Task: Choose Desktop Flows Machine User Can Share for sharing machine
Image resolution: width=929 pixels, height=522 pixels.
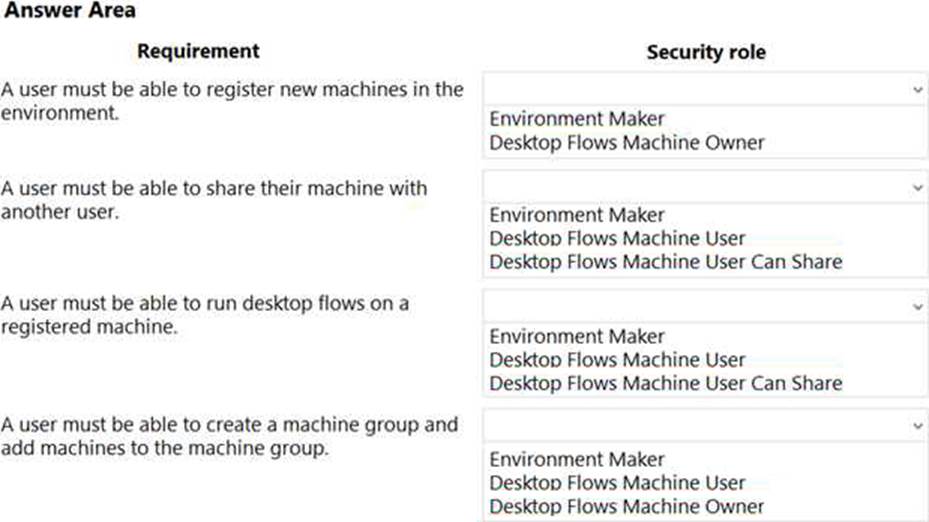Action: 665,262
